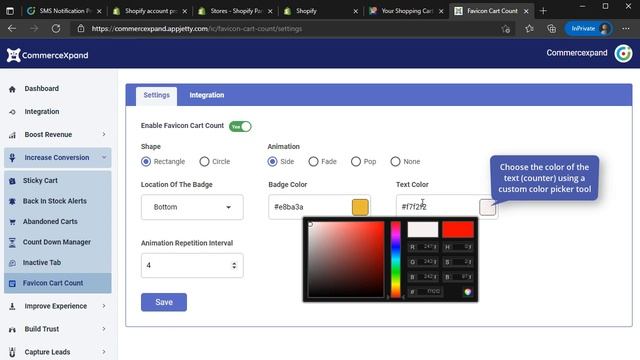Click the Sticky Cart icon
Image resolution: width=640 pixels, height=360 pixels.
(12, 181)
